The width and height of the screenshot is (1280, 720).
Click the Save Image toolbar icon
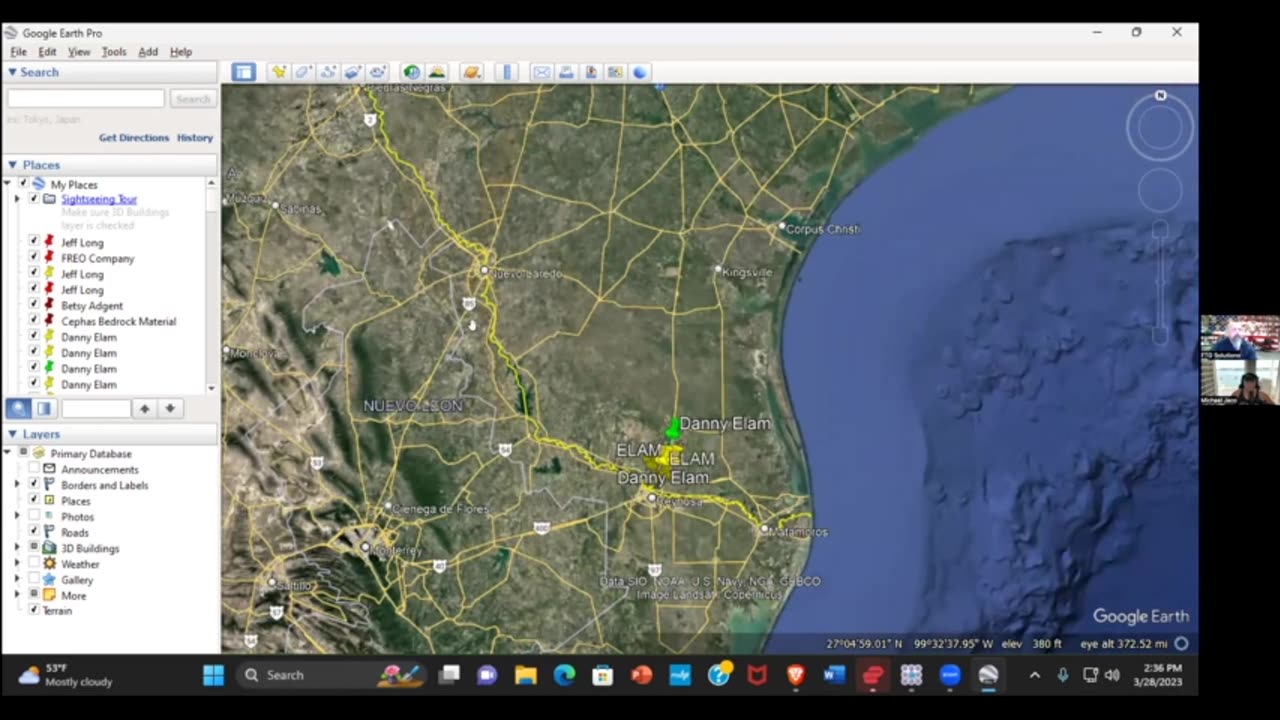(x=591, y=72)
